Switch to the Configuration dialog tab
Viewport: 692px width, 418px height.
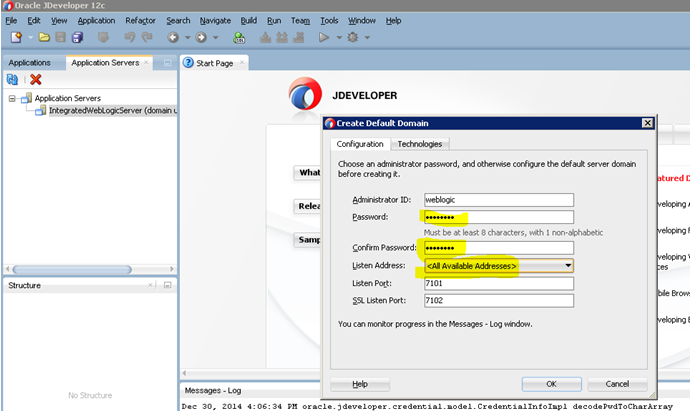pos(360,144)
